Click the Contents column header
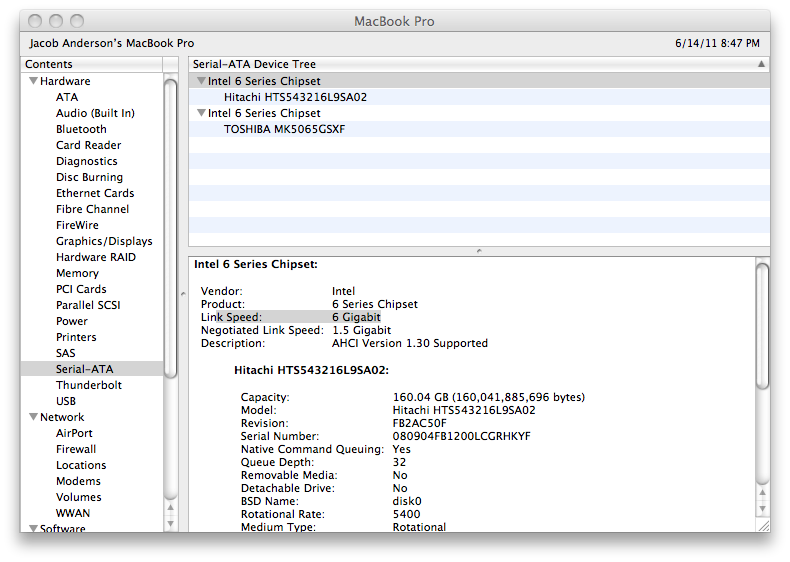 (x=92, y=64)
